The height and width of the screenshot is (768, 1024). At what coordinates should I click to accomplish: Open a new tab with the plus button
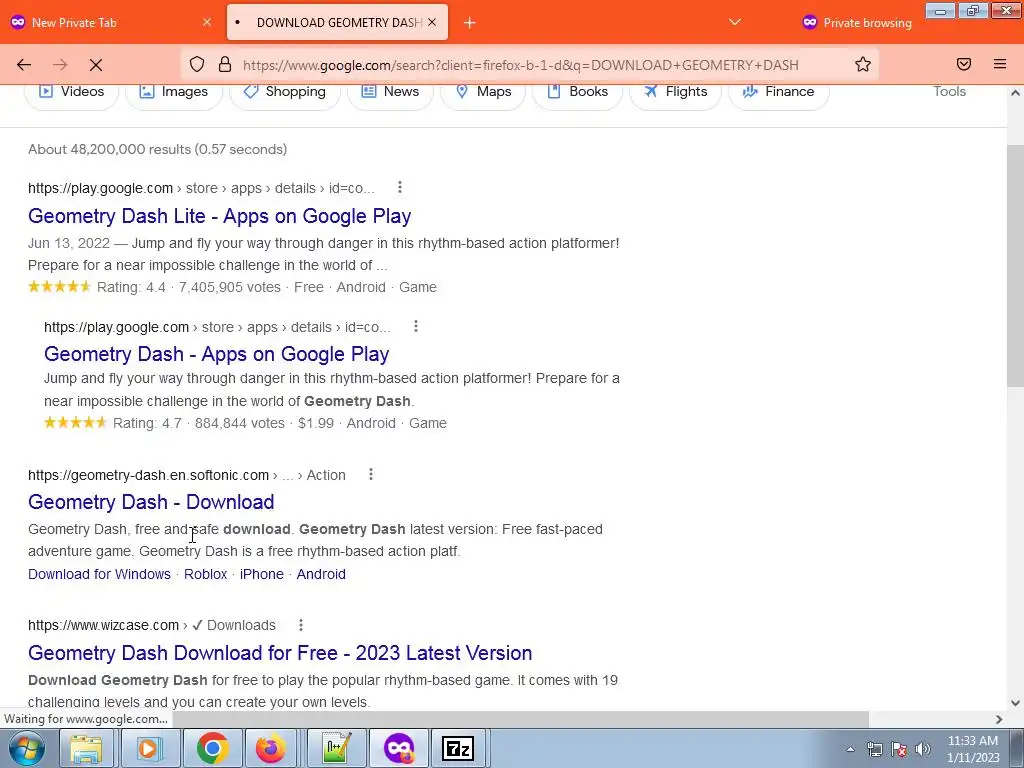[470, 23]
